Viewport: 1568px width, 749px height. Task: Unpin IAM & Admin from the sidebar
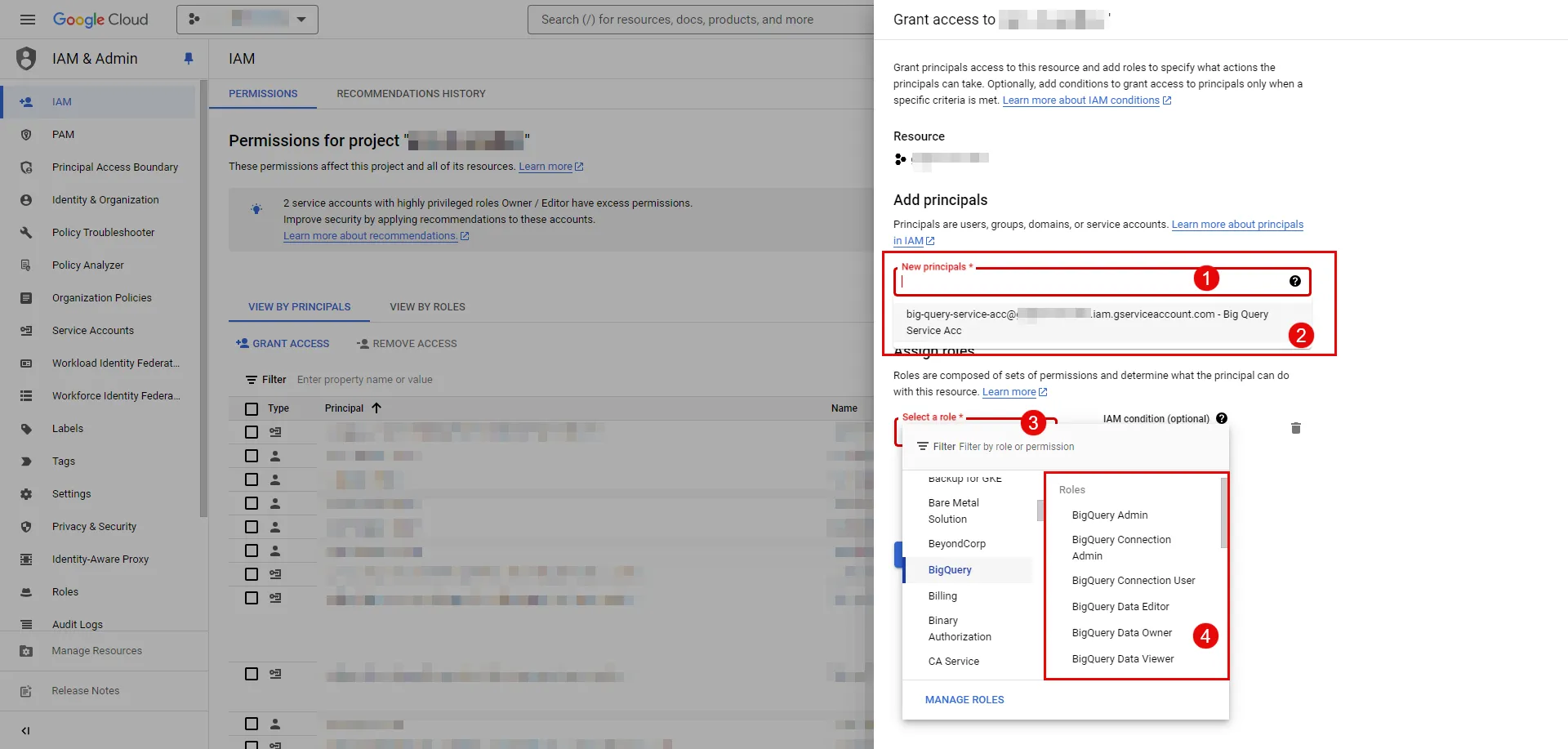coord(189,58)
